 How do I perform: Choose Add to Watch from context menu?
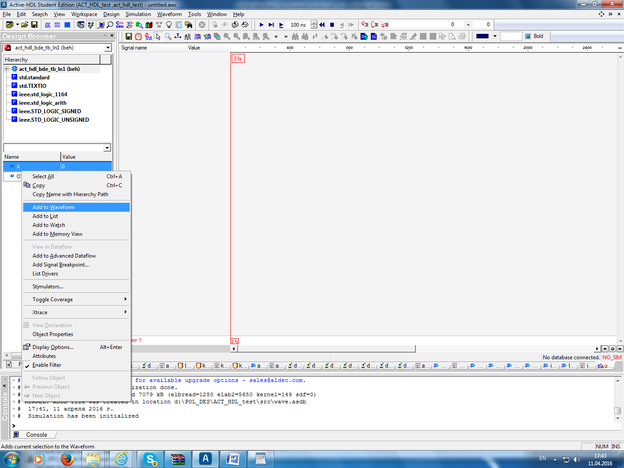click(48, 225)
